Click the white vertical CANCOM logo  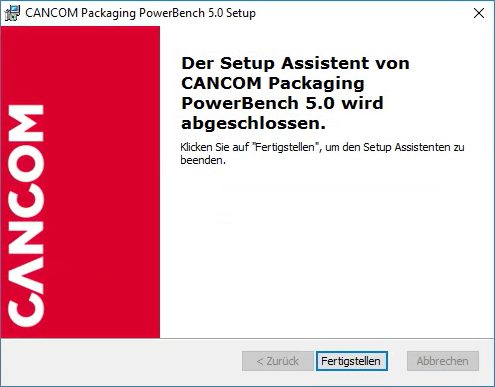pos(26,216)
